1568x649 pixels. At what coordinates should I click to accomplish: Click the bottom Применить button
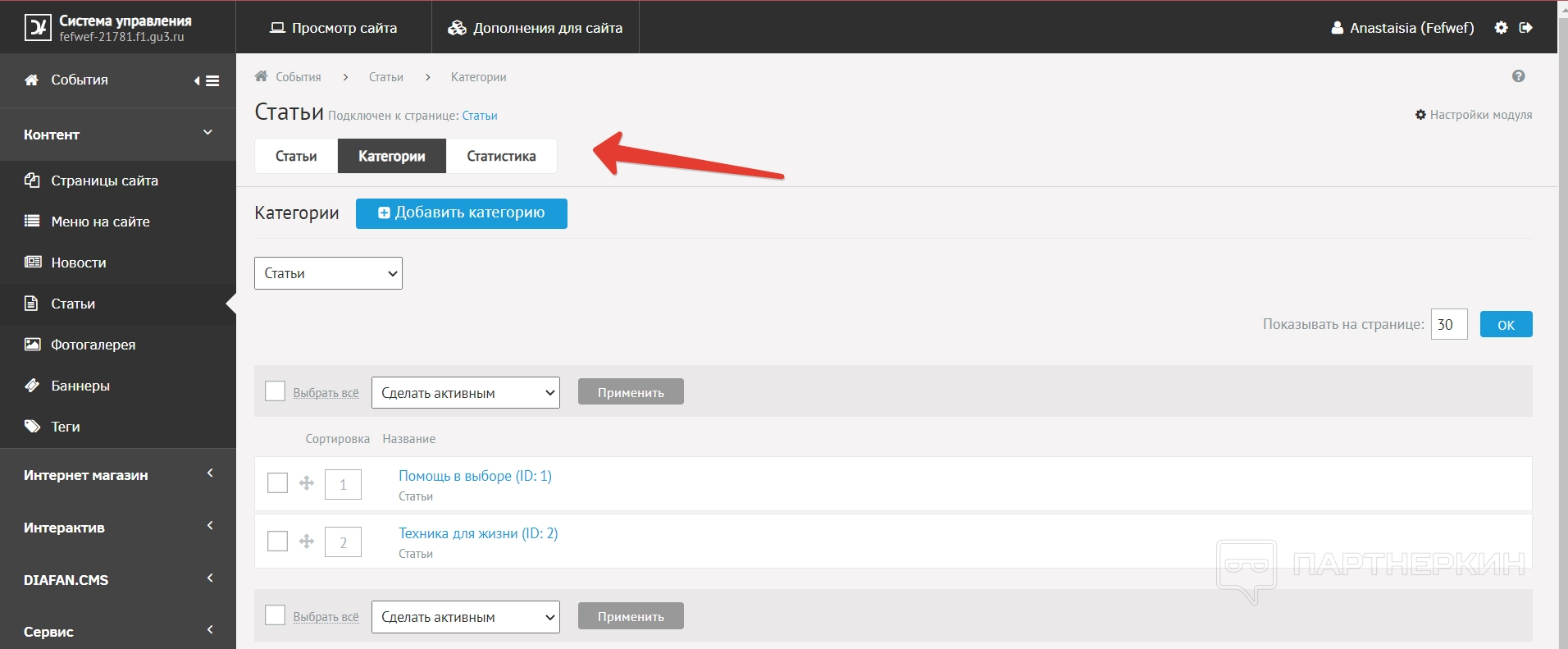(x=631, y=616)
